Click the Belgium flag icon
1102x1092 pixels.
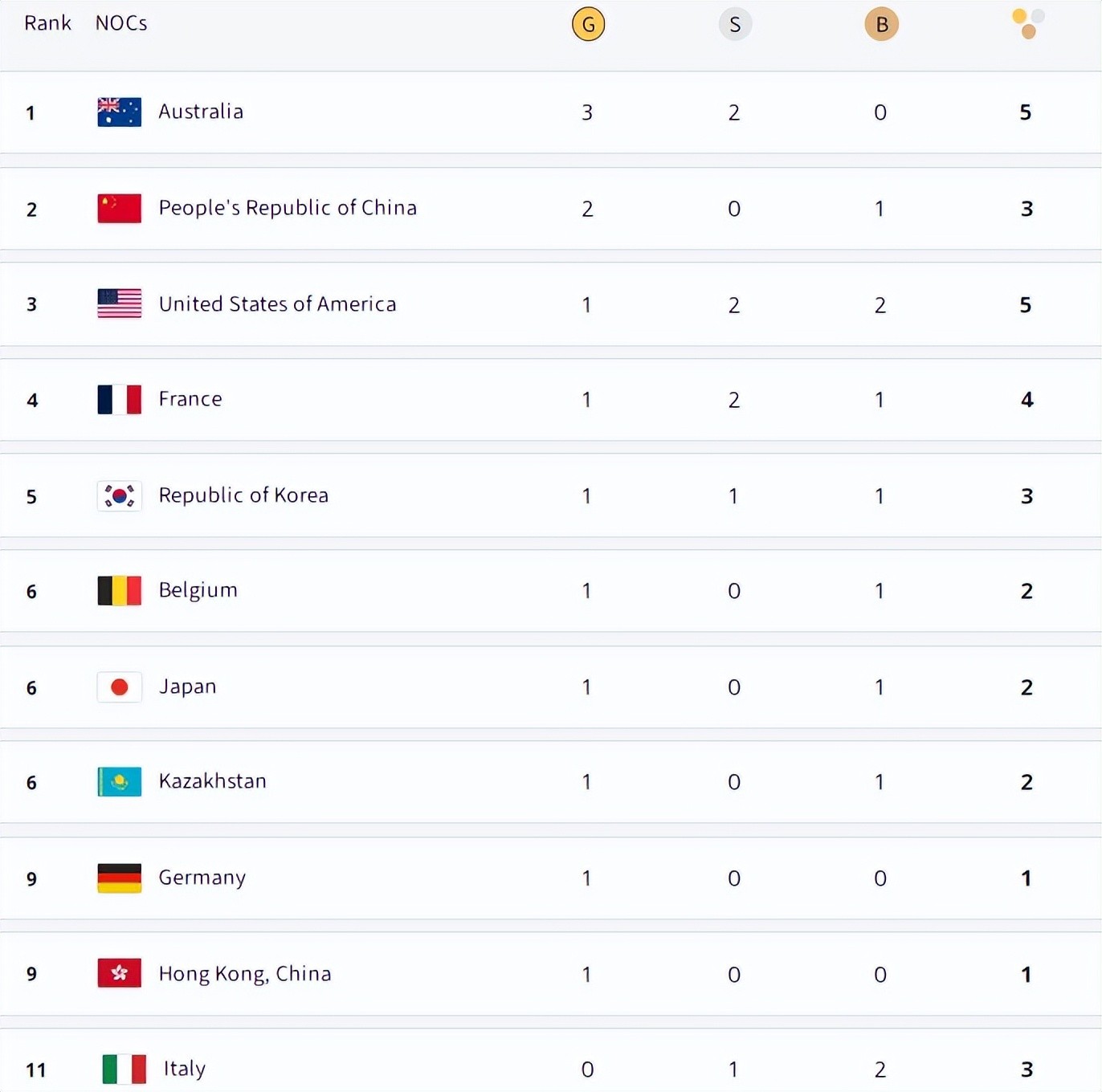point(119,590)
